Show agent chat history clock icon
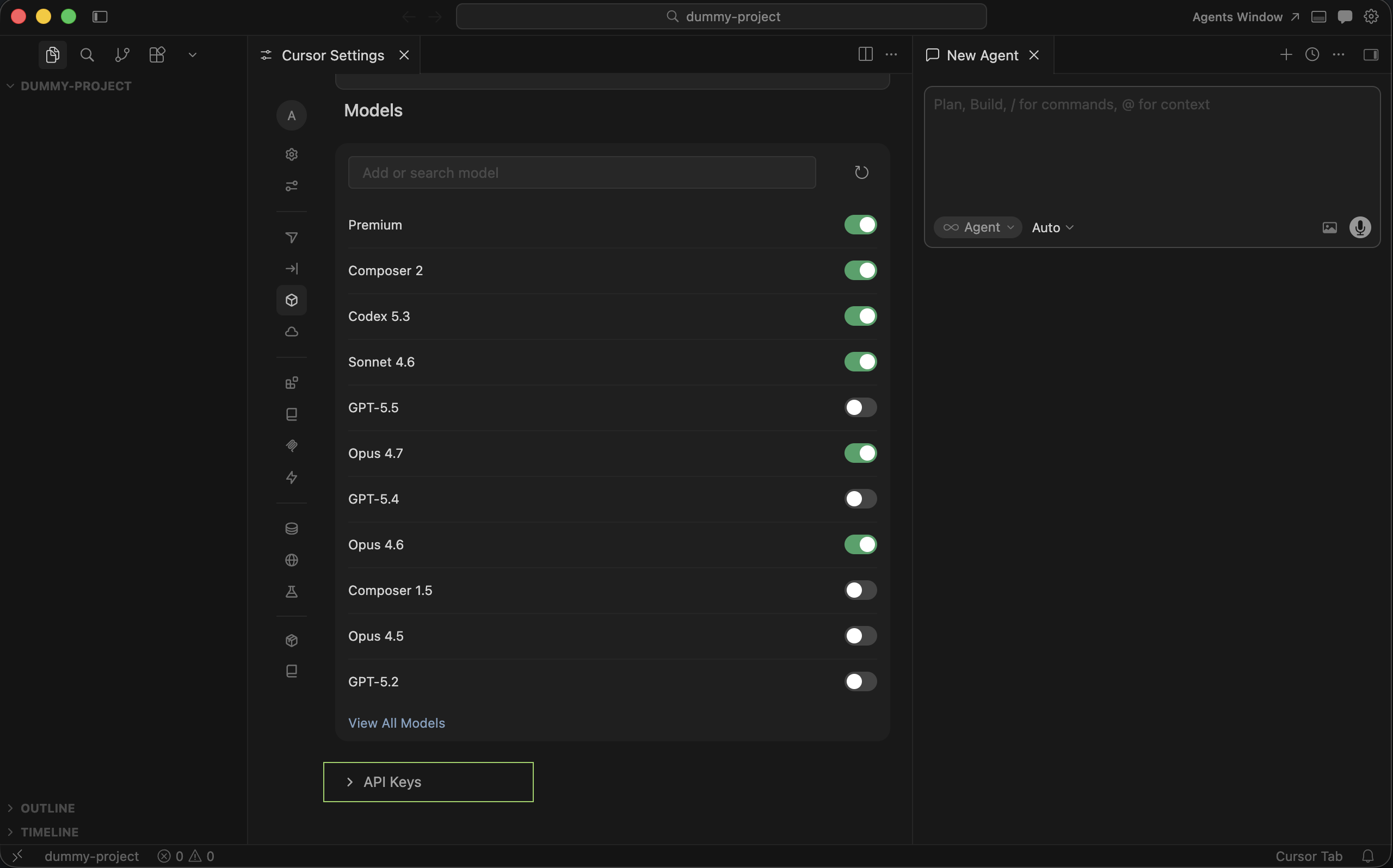1393x868 pixels. pos(1312,54)
